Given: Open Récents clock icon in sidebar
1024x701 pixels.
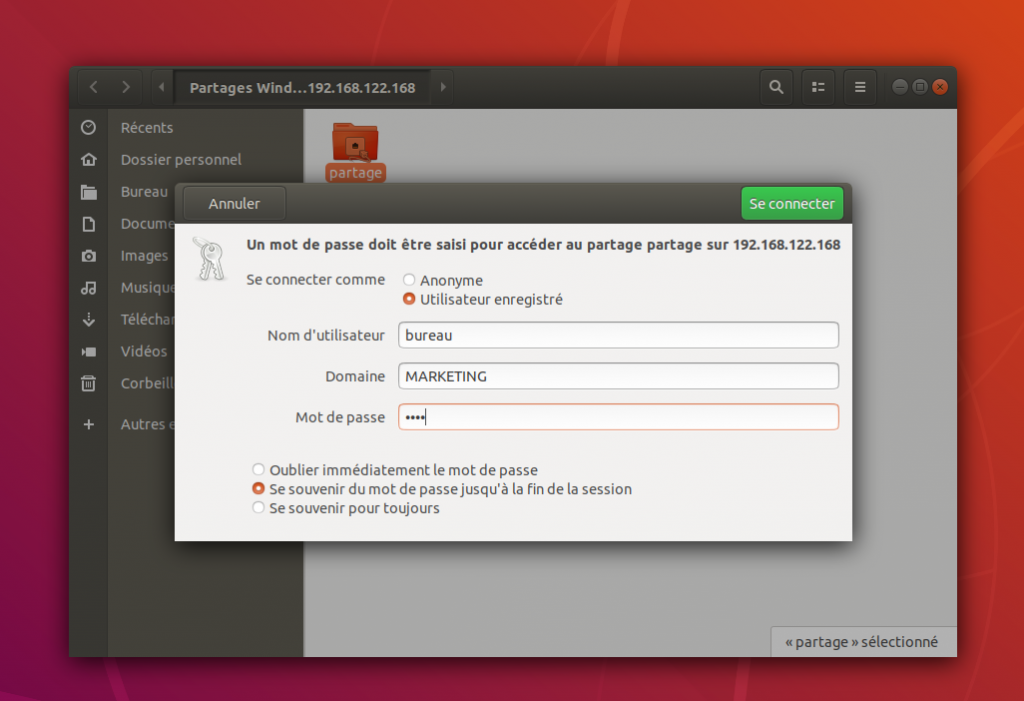Looking at the screenshot, I should pos(89,128).
